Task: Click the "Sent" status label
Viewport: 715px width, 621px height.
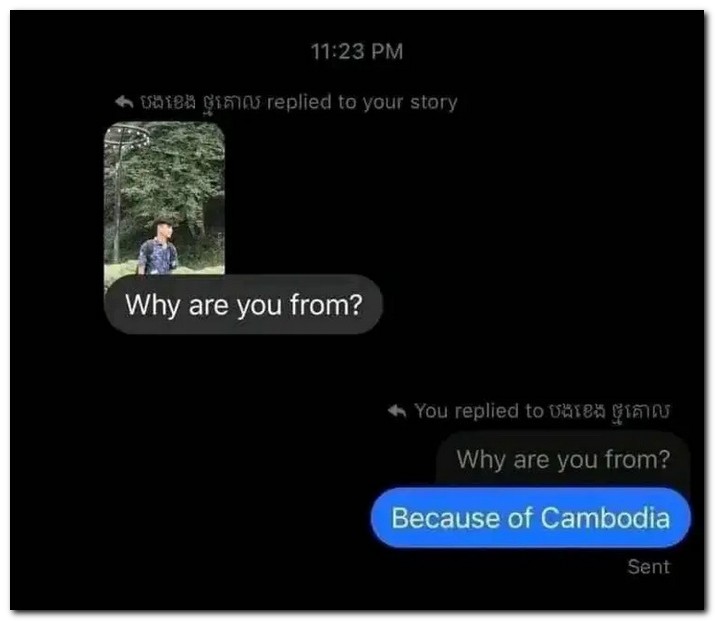Action: 648,567
